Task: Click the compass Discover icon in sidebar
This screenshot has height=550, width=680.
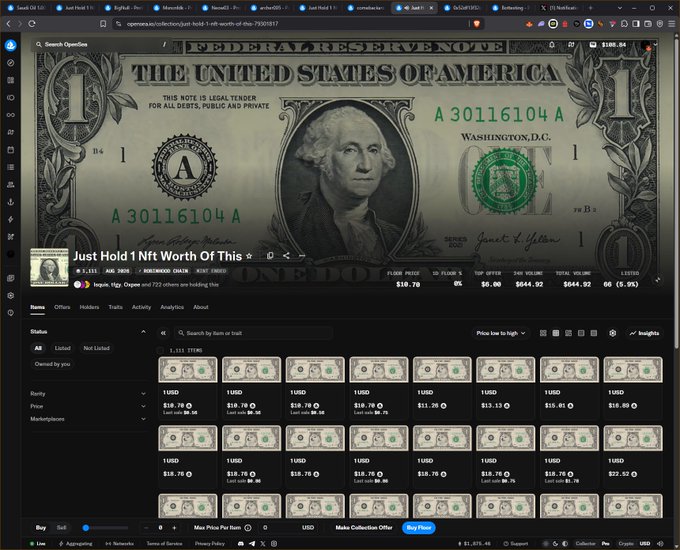Action: click(x=11, y=63)
